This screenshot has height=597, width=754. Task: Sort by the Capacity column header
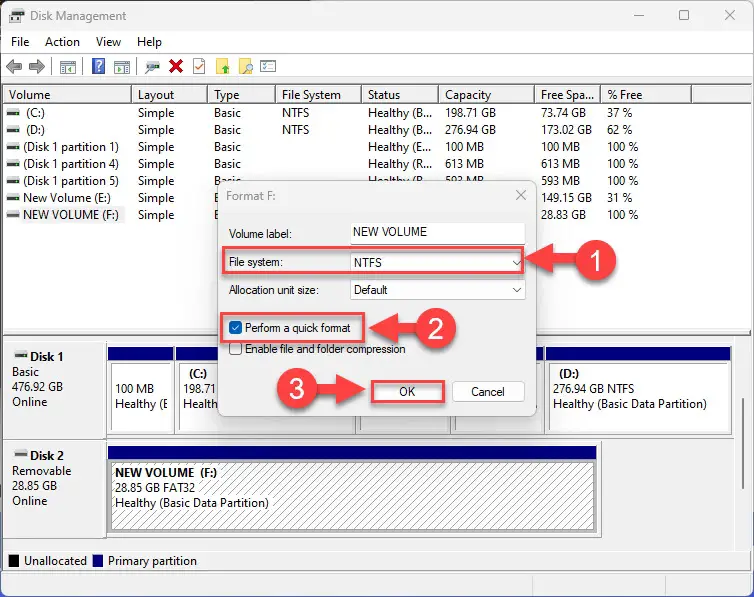(487, 95)
